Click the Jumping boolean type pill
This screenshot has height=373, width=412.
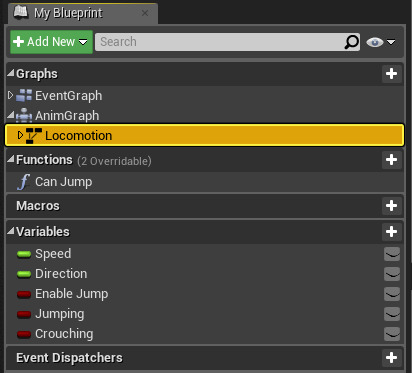pyautogui.click(x=24, y=314)
